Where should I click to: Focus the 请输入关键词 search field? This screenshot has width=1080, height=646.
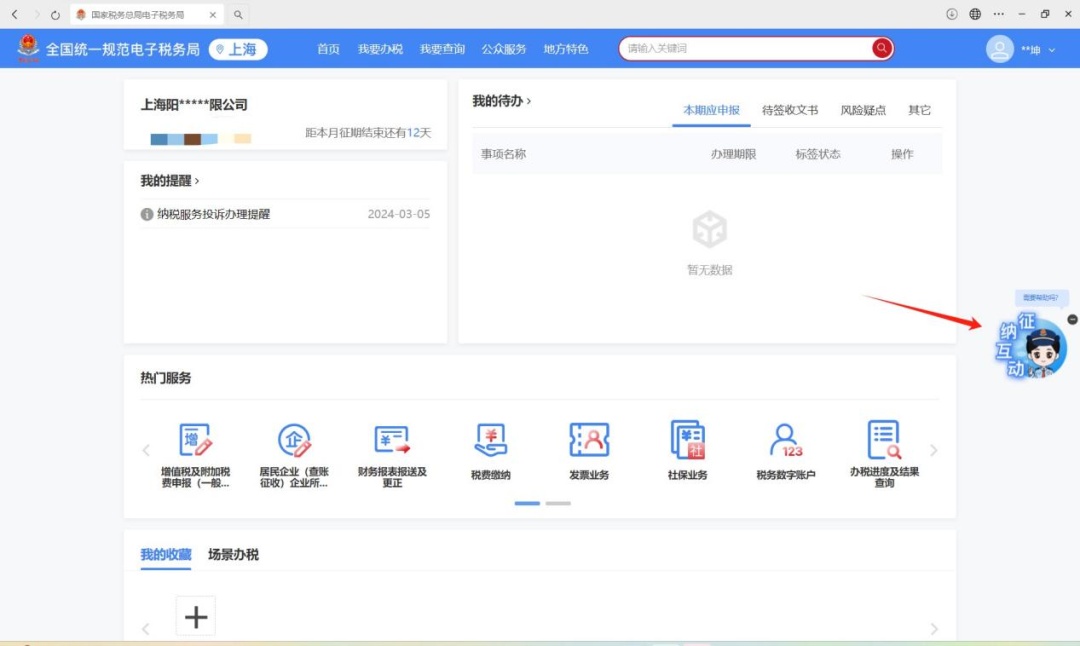pos(745,48)
